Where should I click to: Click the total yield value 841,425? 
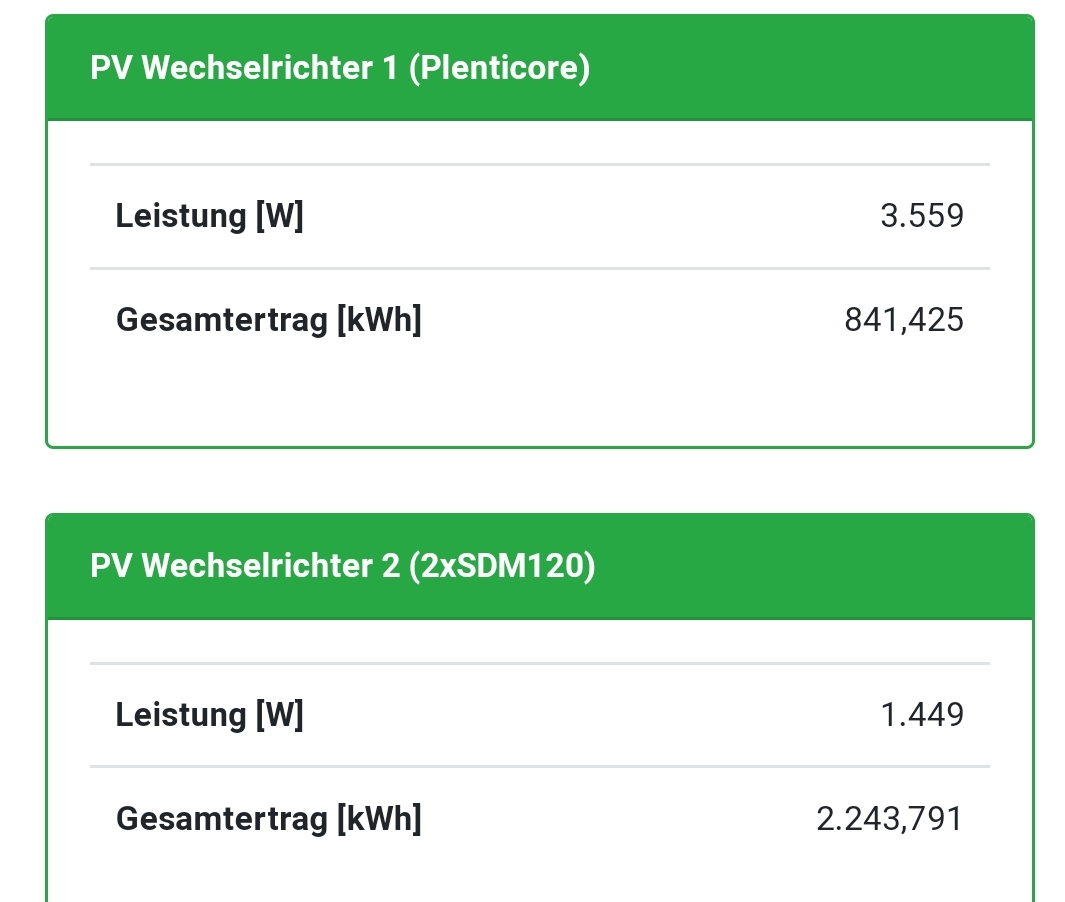coord(904,320)
